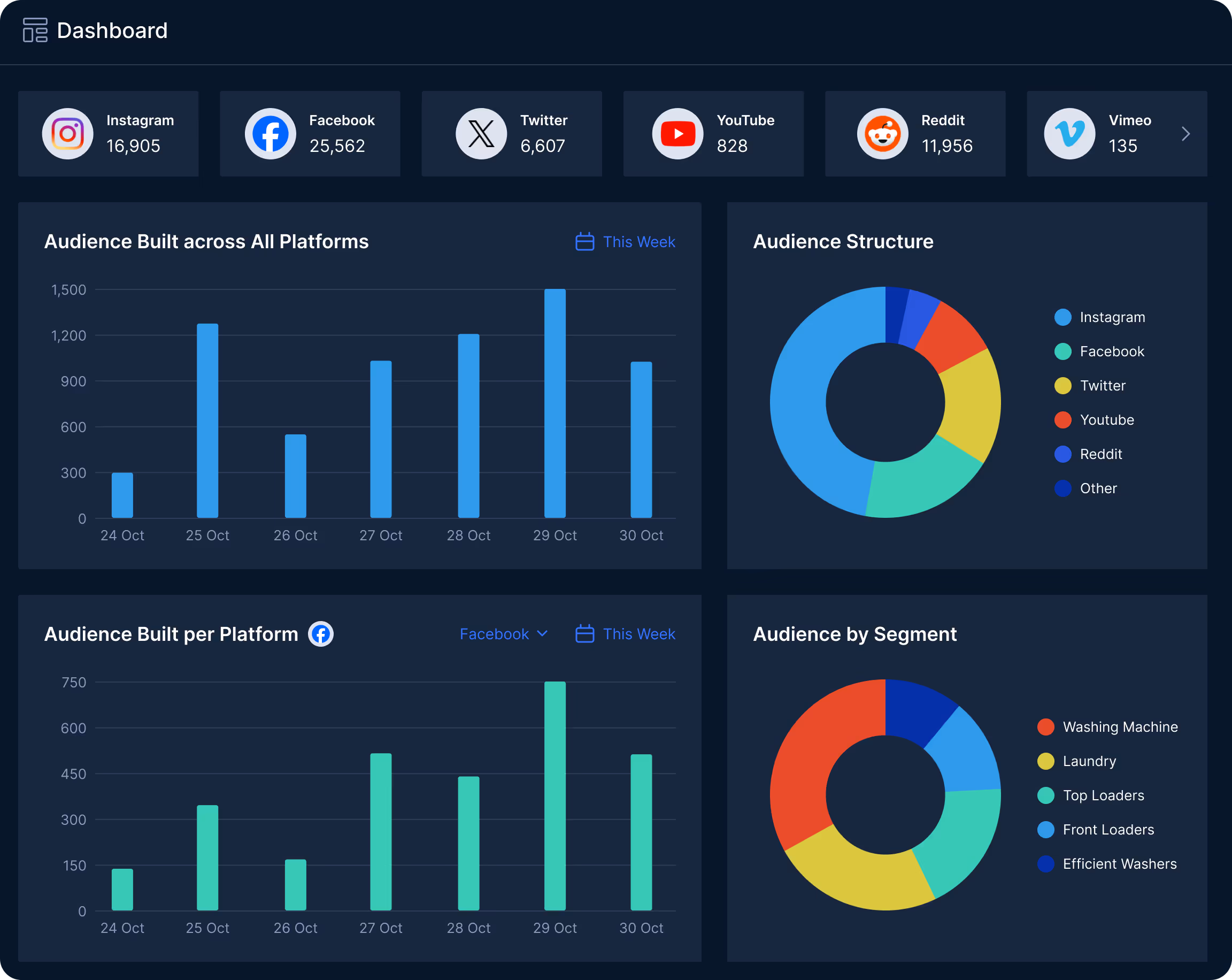1232x980 pixels.
Task: Click the Instagram icon in the stats bar
Action: 67,133
